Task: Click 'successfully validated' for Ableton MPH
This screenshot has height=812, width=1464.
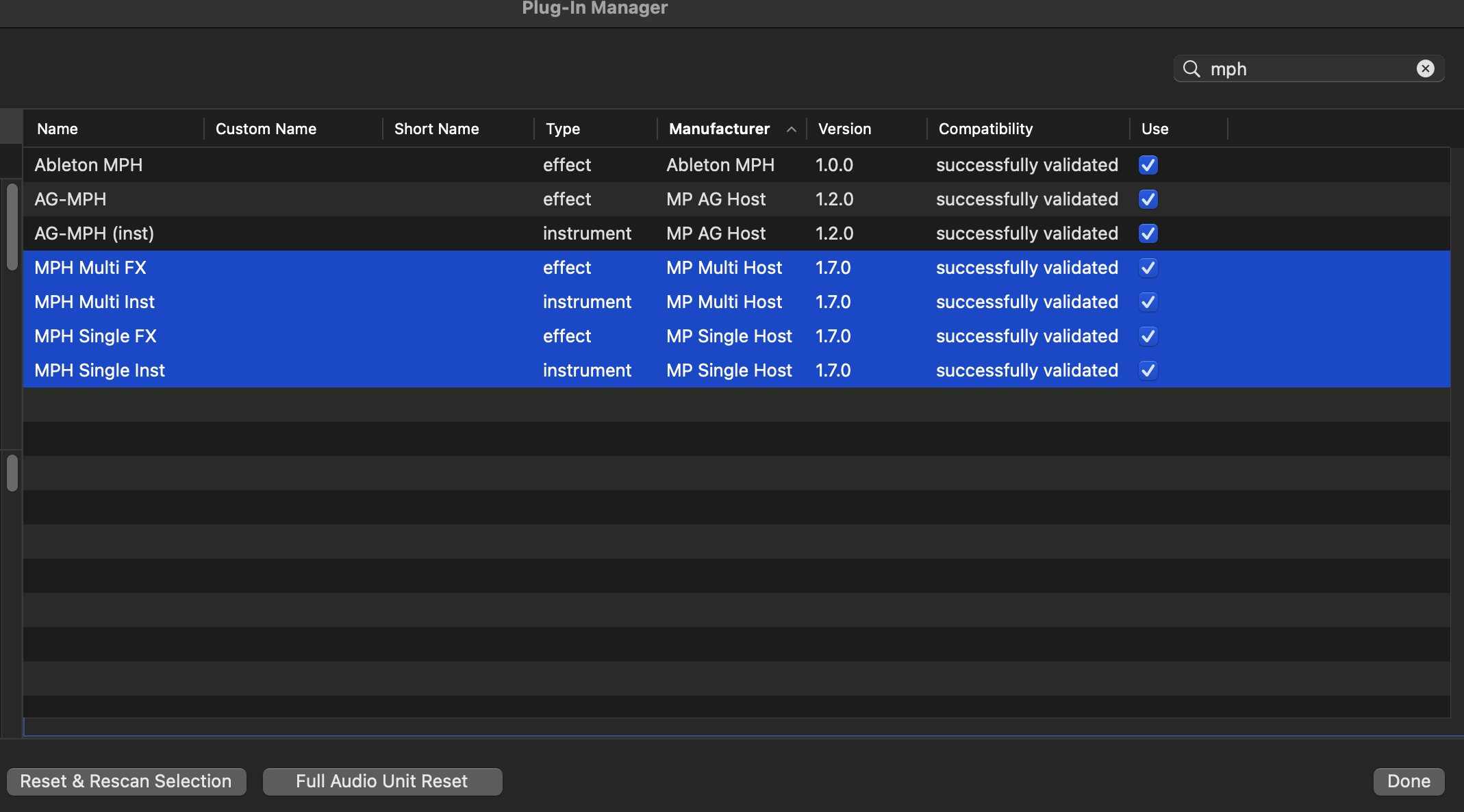Action: [x=1026, y=165]
